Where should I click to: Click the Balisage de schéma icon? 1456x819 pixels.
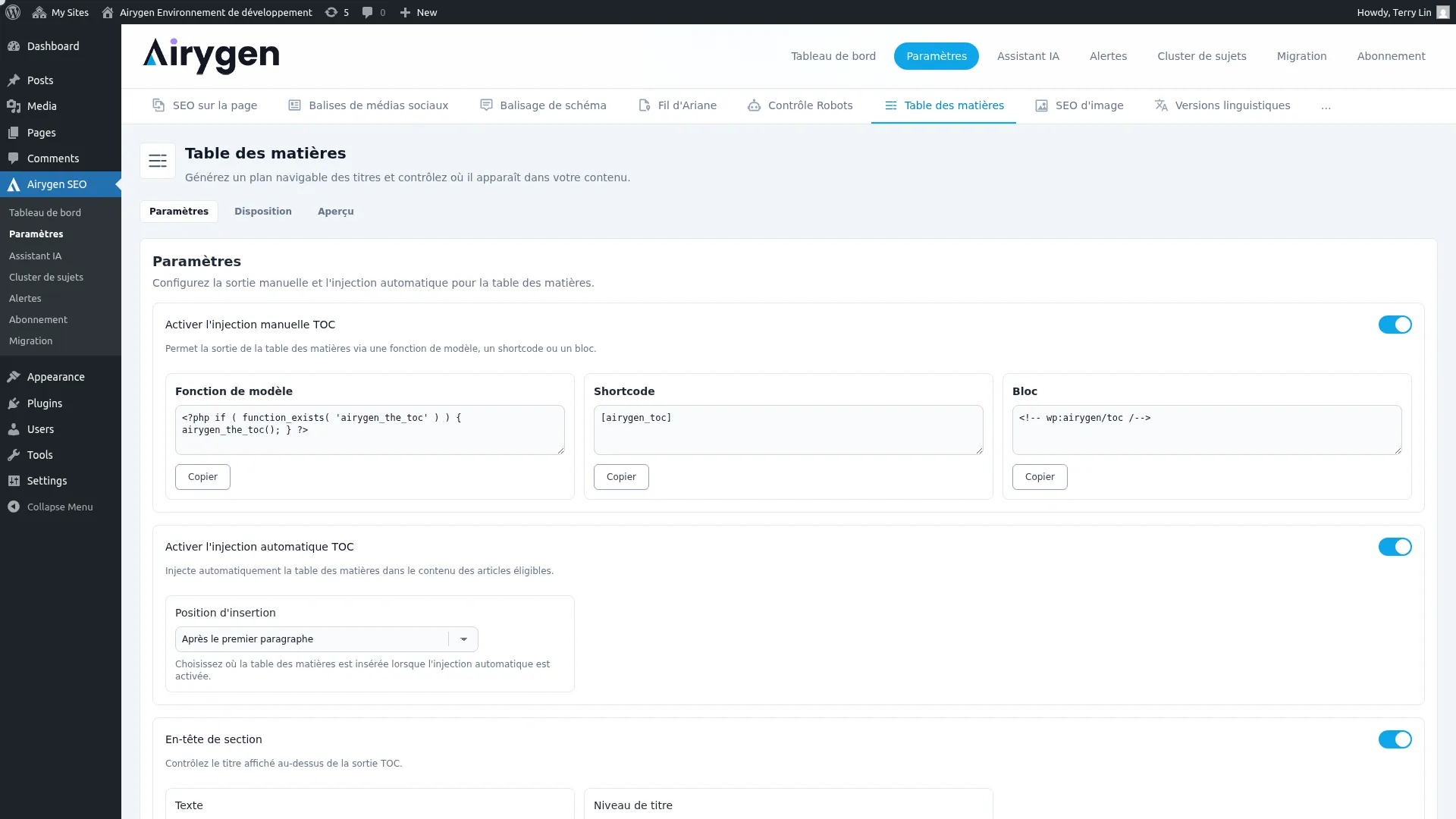pos(486,105)
